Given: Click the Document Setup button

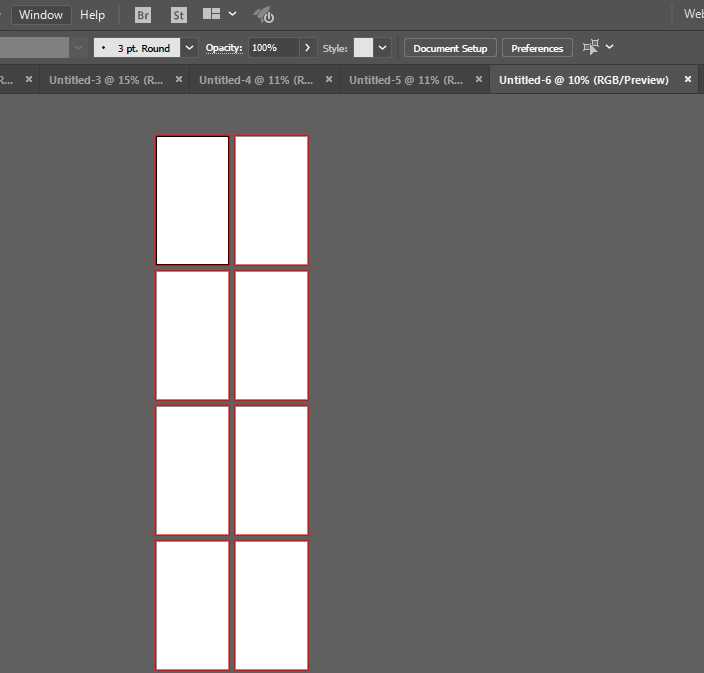Looking at the screenshot, I should pos(450,48).
